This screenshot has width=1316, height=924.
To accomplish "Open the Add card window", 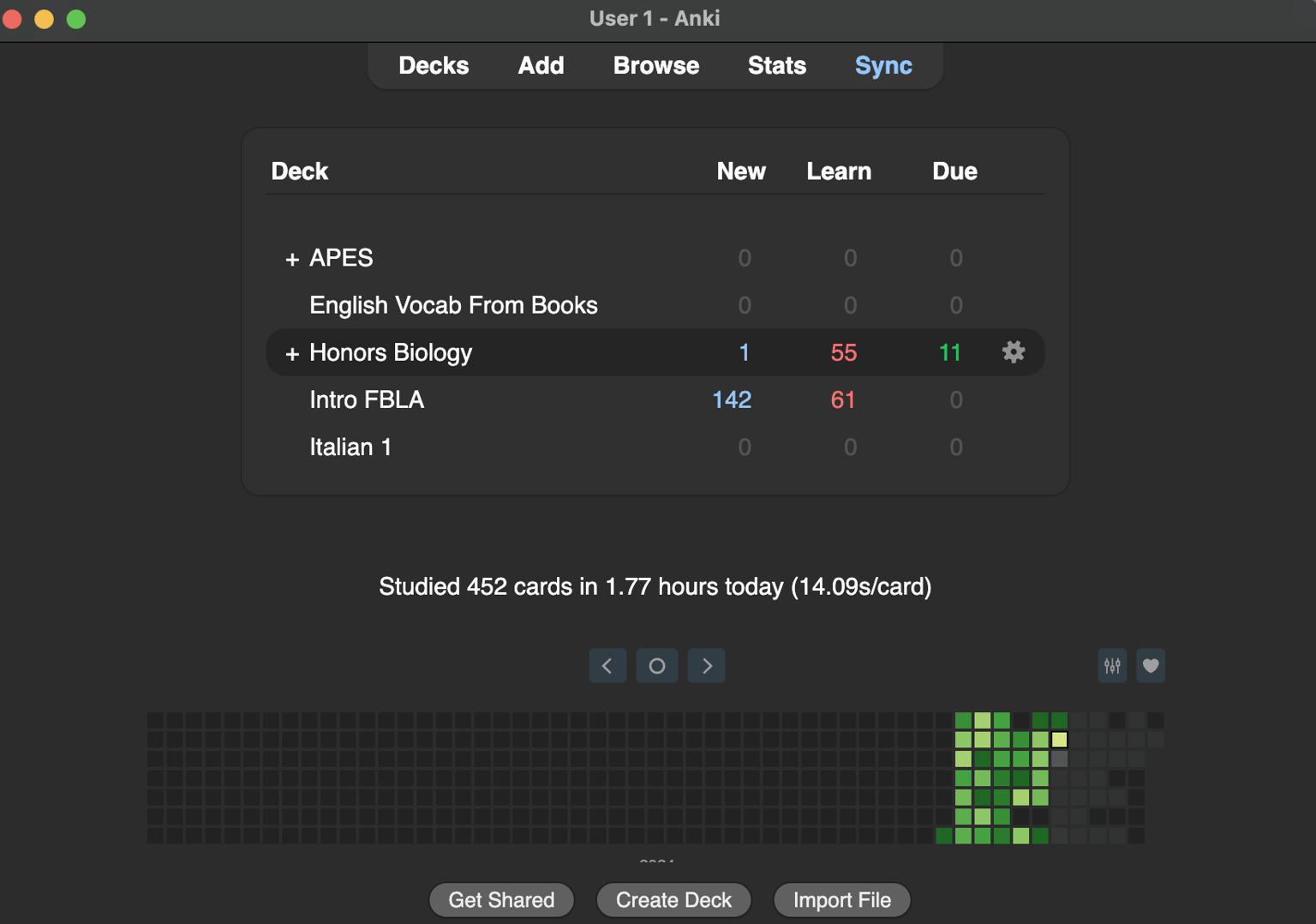I will tap(541, 66).
